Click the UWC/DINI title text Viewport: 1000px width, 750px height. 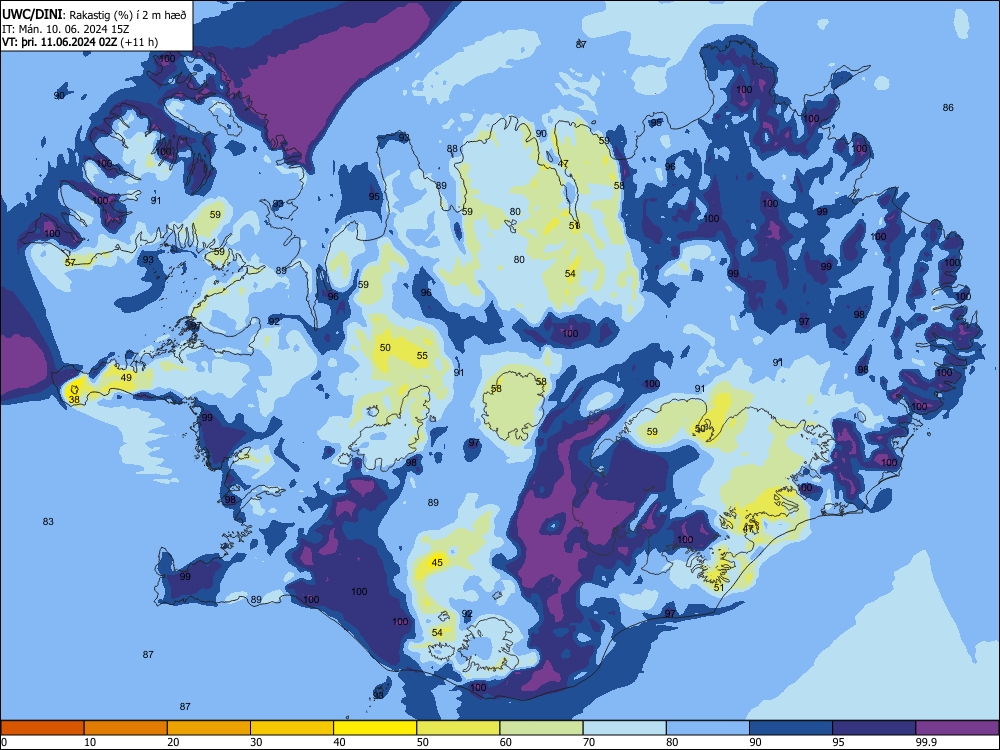tap(32, 15)
